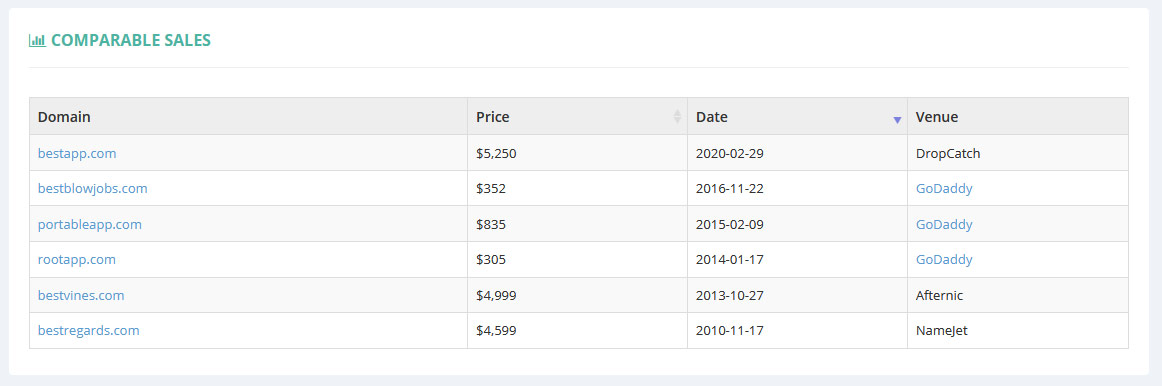
Task: Click the Date column descending sort arrow
Action: coord(897,120)
